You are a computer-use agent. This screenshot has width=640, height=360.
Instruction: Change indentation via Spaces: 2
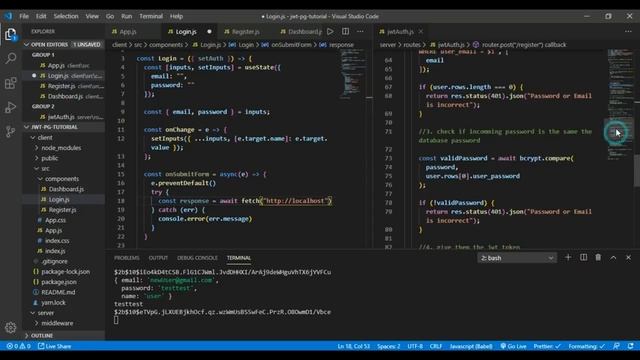pyautogui.click(x=389, y=346)
